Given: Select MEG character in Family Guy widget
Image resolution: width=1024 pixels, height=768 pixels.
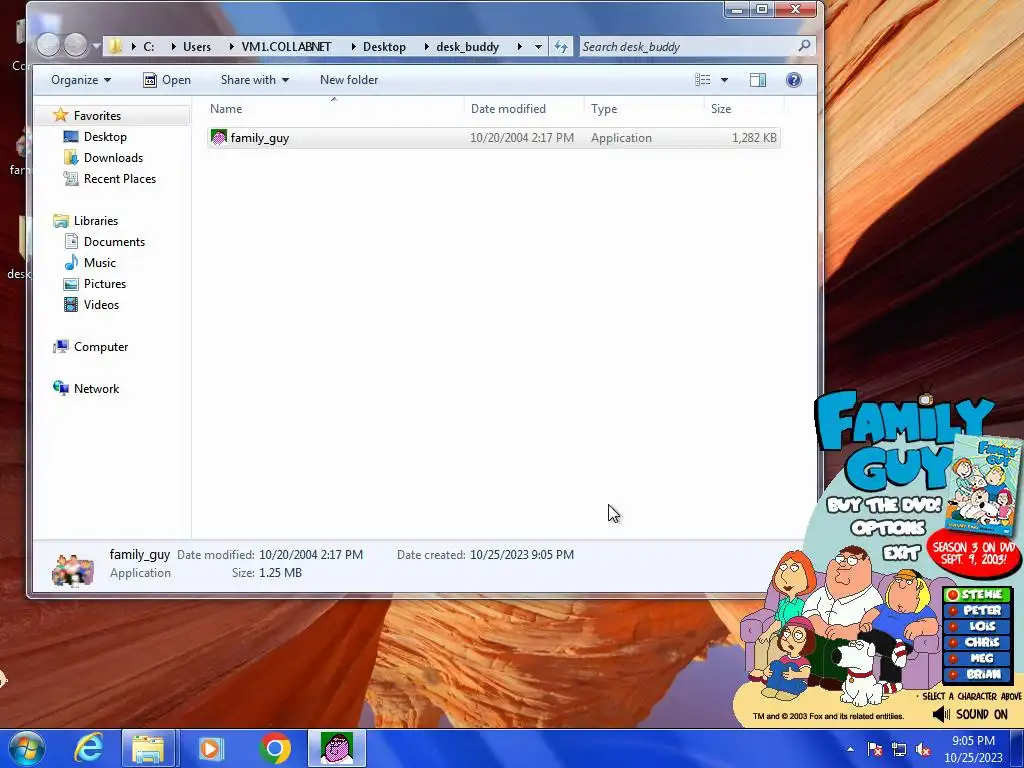Looking at the screenshot, I should (x=977, y=658).
